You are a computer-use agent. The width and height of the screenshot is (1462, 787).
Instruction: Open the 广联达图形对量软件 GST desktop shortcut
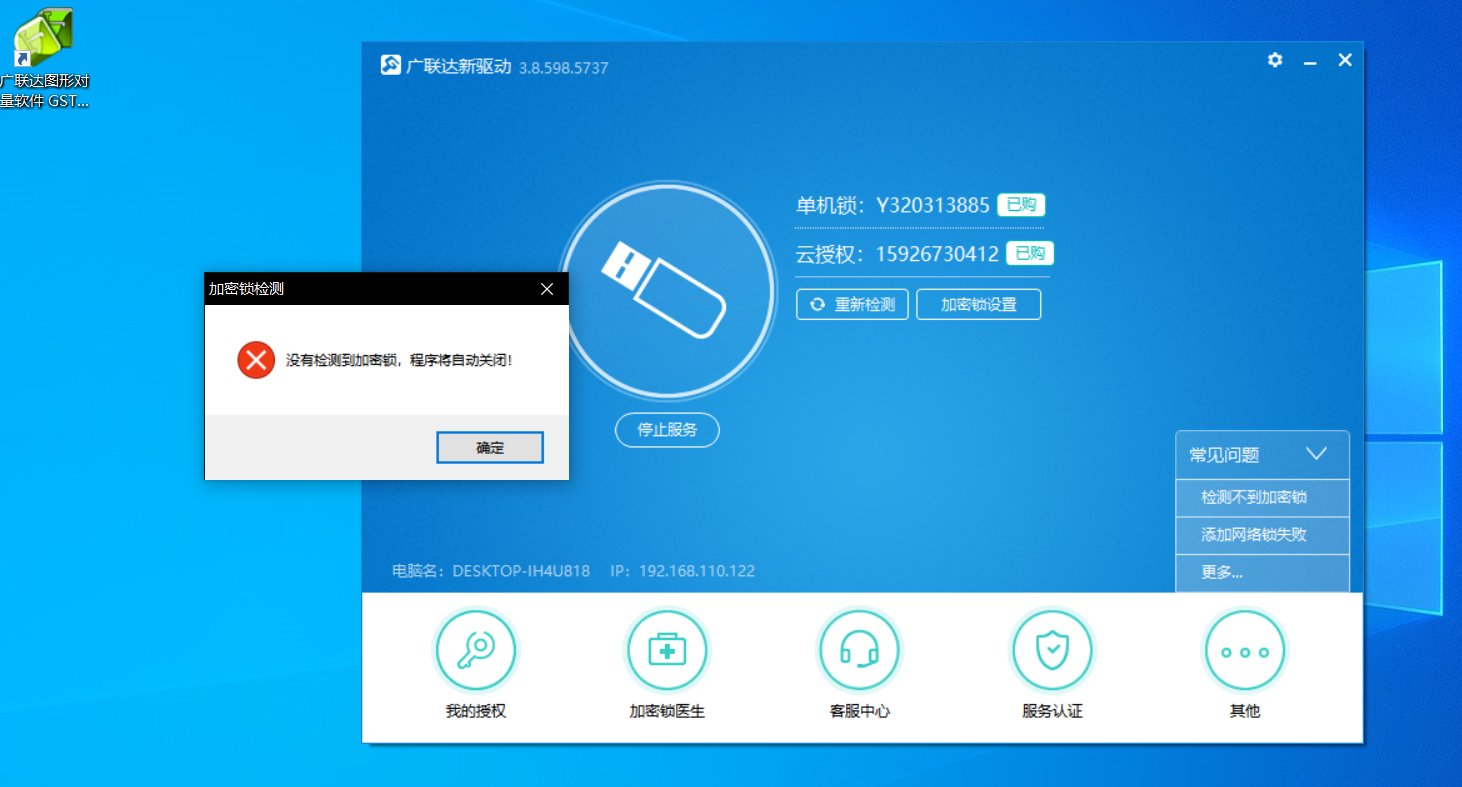click(x=44, y=58)
